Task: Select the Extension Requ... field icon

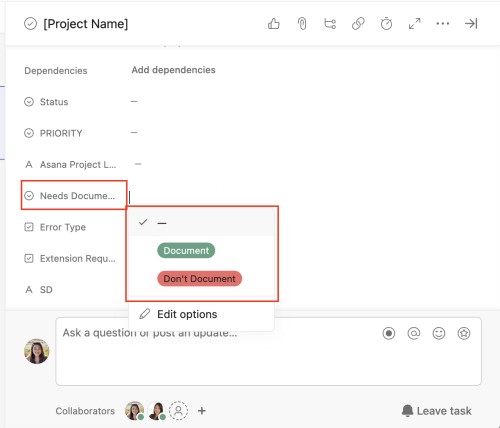Action: (x=29, y=258)
